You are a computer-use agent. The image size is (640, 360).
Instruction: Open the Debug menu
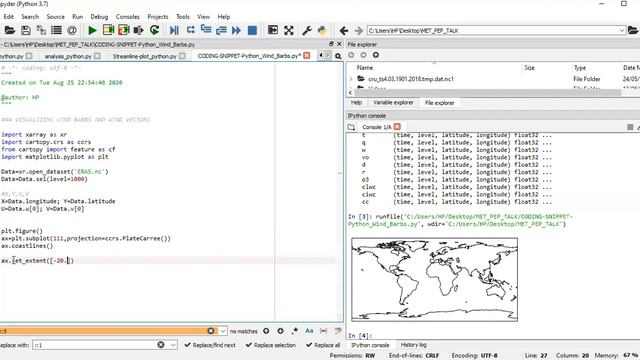pyautogui.click(x=99, y=17)
